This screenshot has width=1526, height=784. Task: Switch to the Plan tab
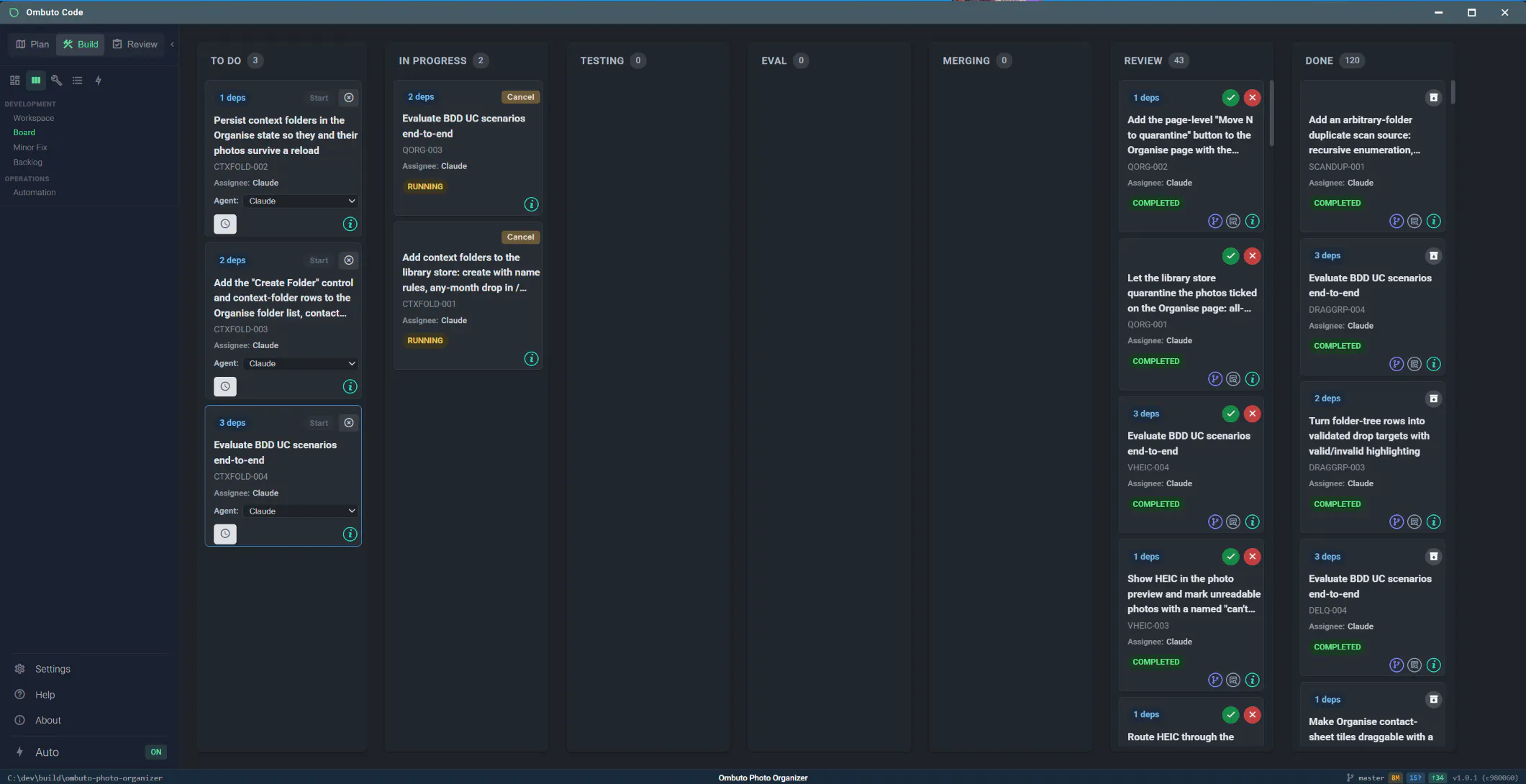[32, 45]
